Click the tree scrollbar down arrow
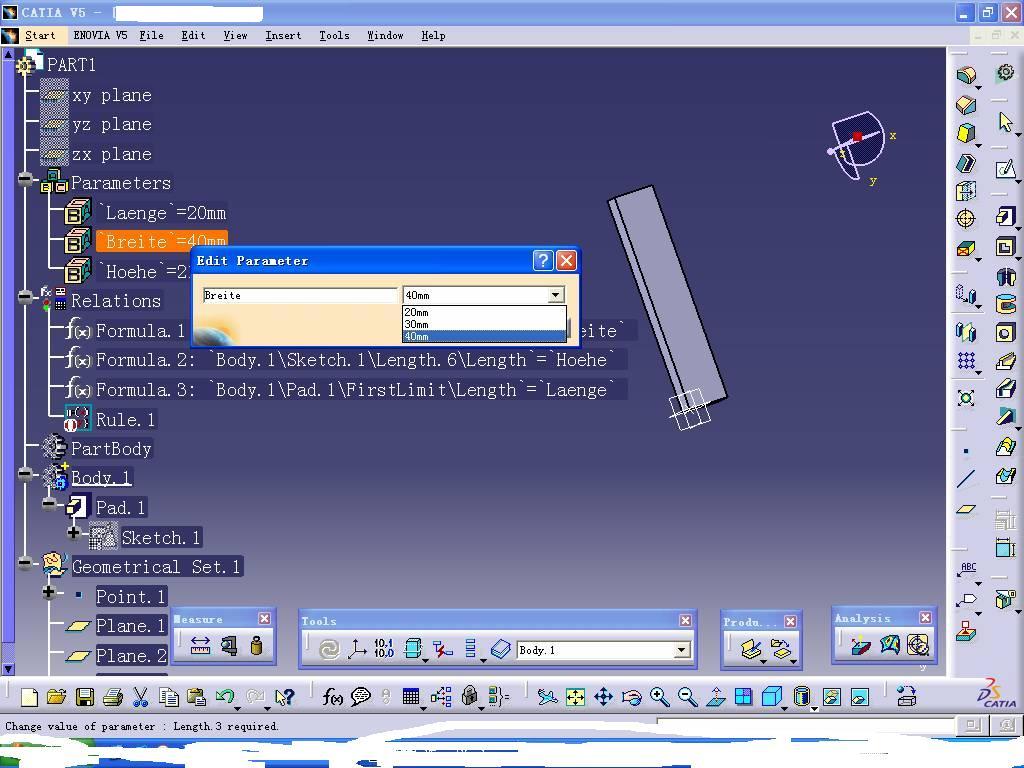 [x=8, y=669]
